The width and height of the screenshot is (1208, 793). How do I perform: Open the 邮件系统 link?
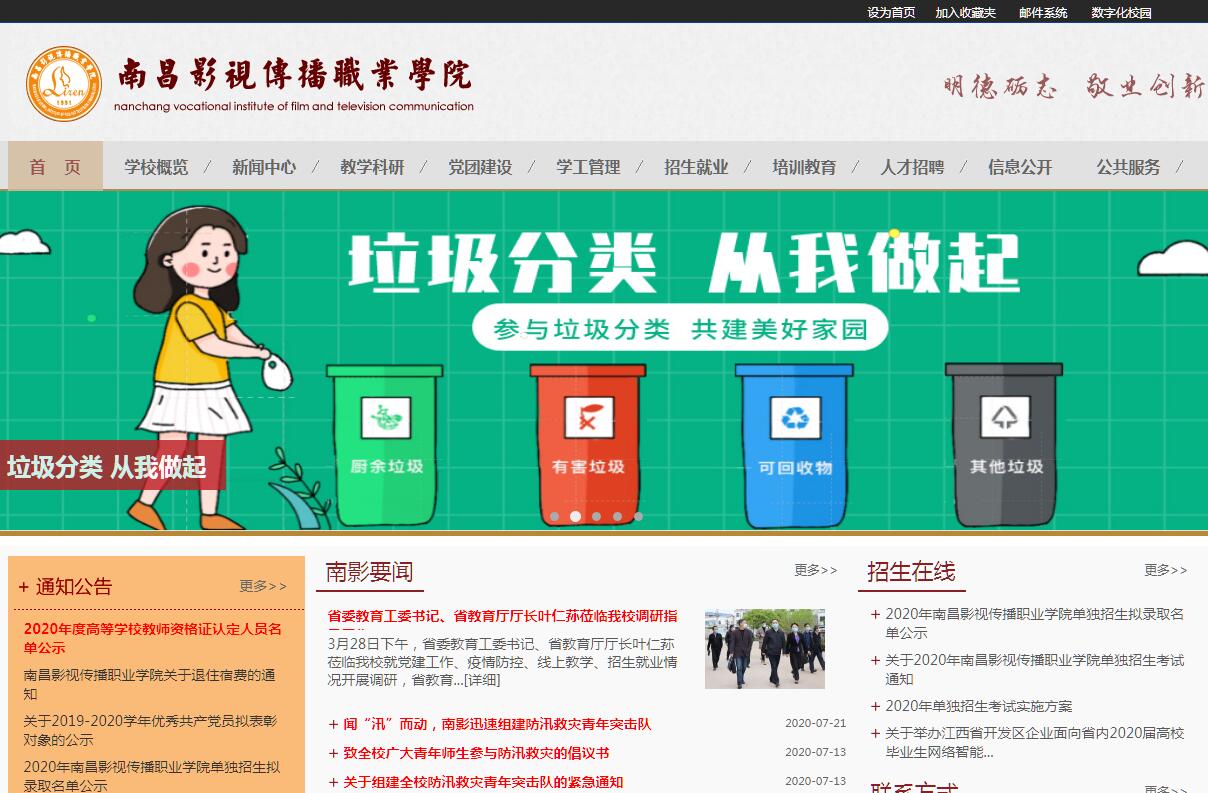pyautogui.click(x=1043, y=13)
